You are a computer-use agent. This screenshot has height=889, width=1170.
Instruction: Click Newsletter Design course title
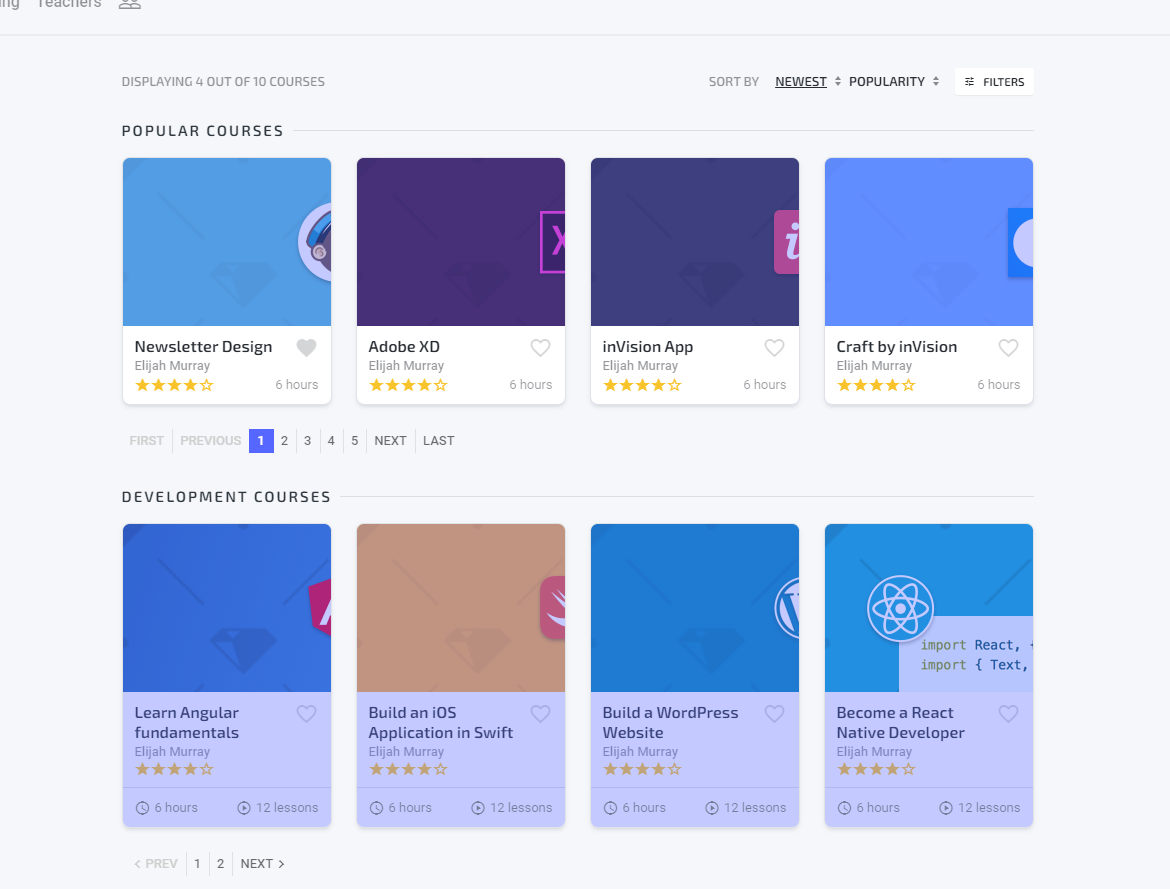203,346
